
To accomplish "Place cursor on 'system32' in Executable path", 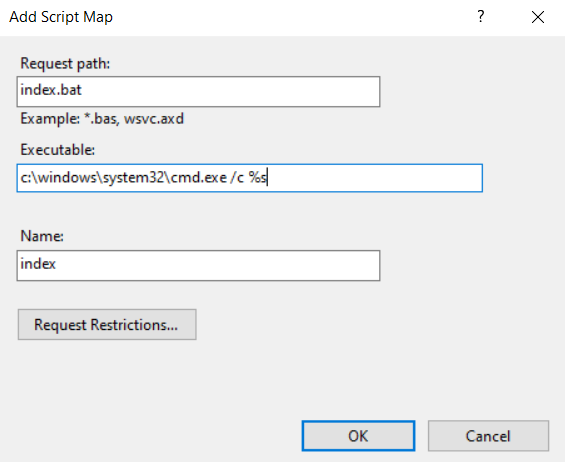I will pyautogui.click(x=134, y=177).
